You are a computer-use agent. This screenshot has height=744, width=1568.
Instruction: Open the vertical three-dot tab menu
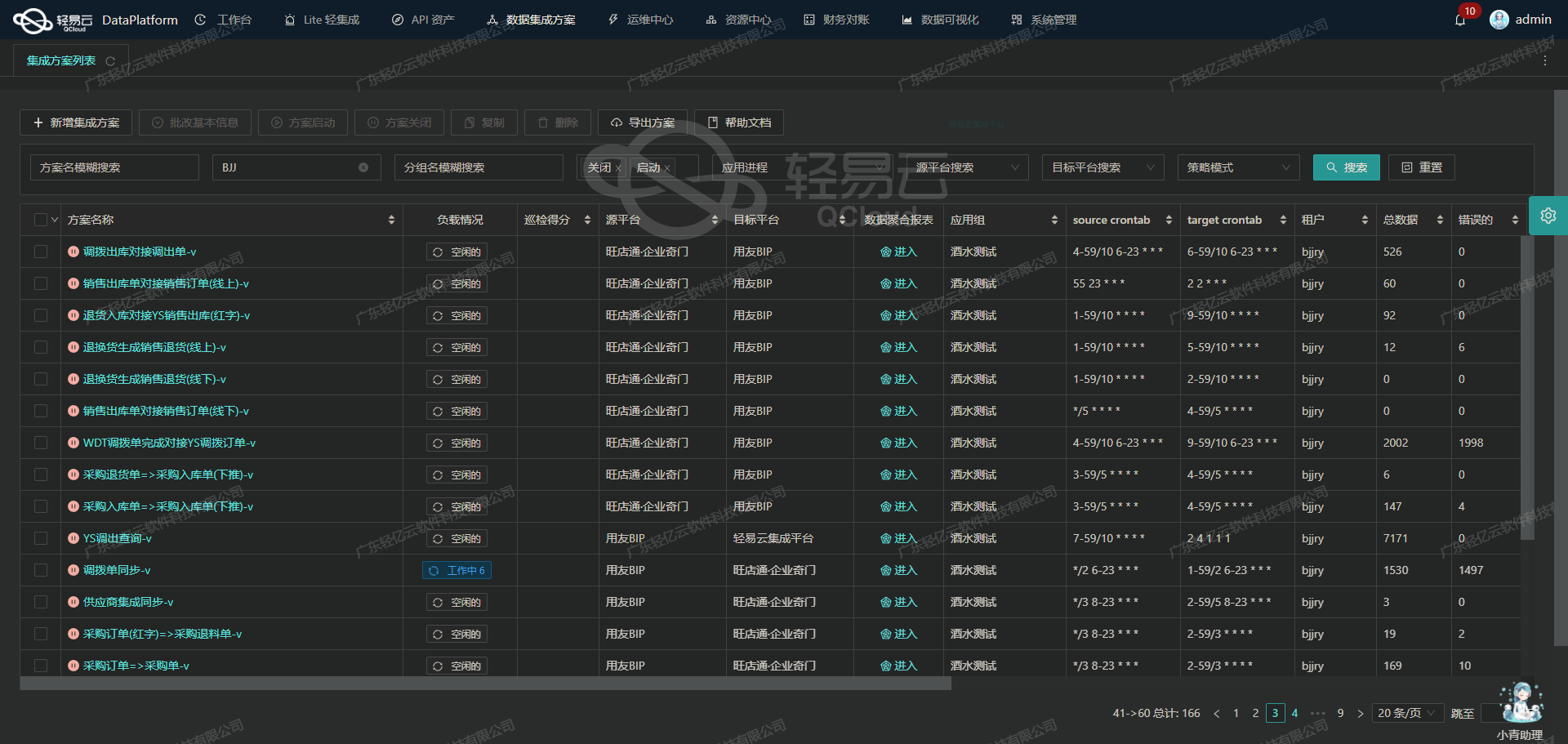coord(1544,61)
